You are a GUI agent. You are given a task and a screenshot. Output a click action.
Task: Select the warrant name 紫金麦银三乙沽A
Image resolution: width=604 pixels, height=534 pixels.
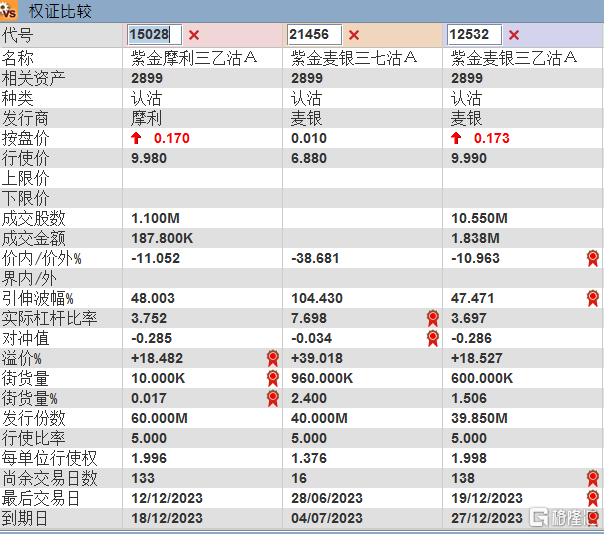pos(514,59)
